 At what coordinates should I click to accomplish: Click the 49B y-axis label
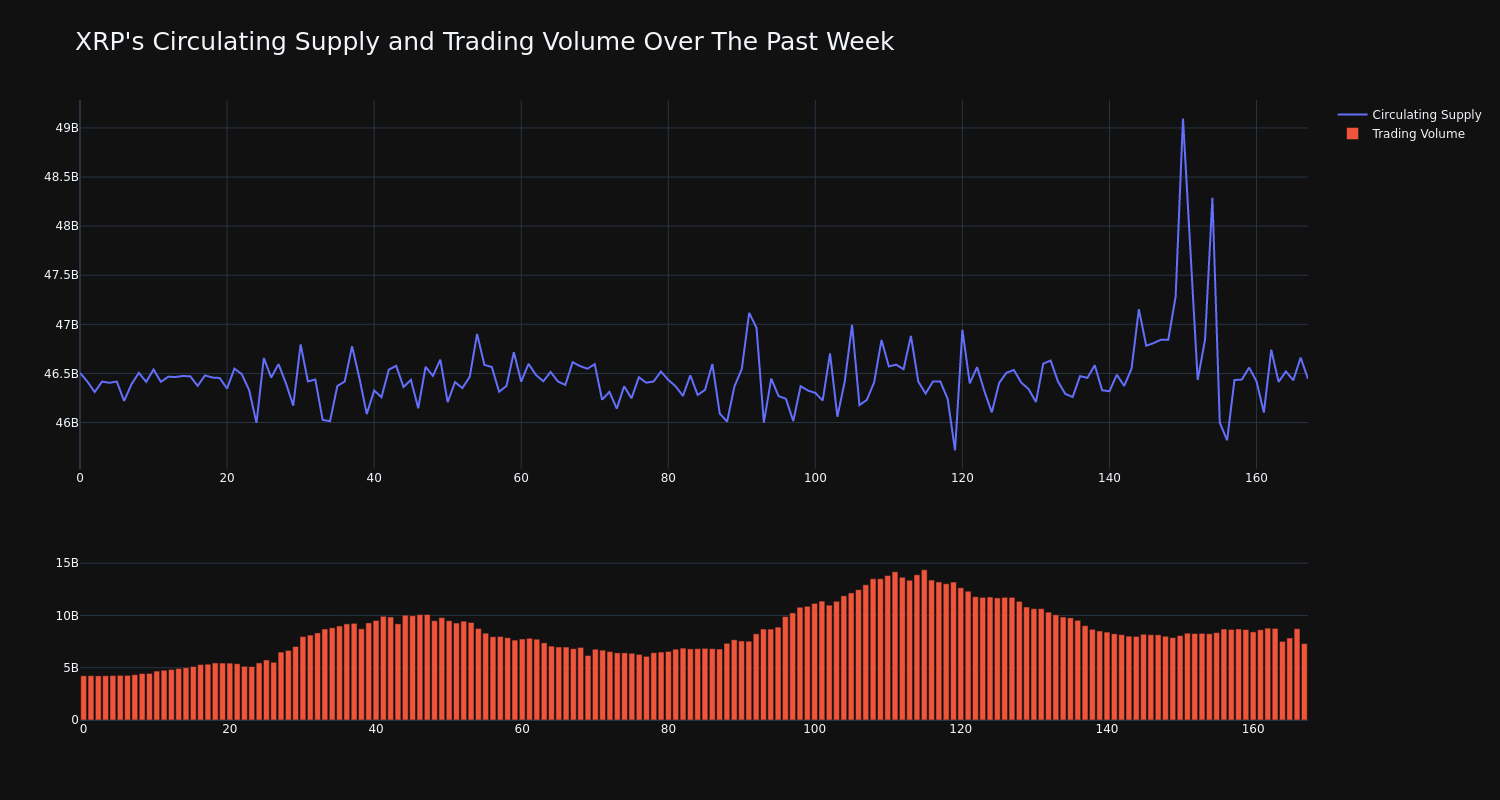[x=67, y=128]
